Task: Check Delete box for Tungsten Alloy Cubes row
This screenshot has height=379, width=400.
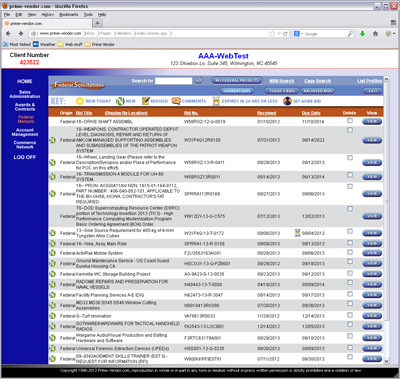Action: pyautogui.click(x=350, y=231)
